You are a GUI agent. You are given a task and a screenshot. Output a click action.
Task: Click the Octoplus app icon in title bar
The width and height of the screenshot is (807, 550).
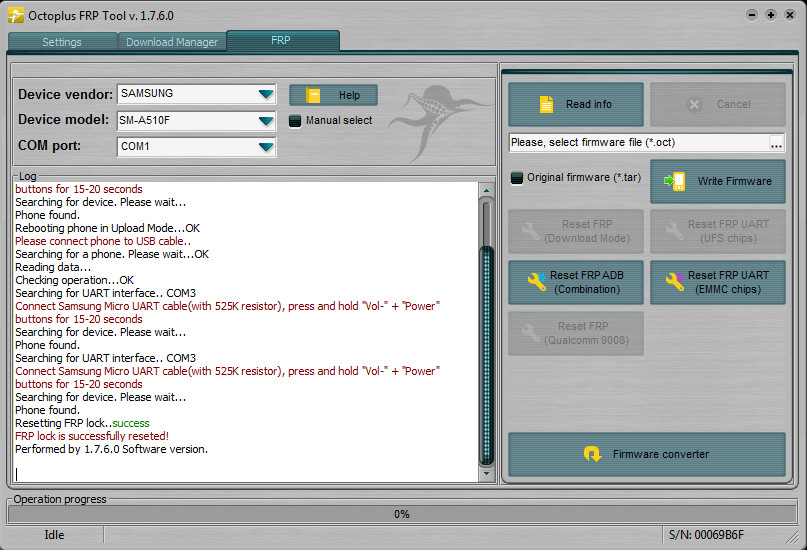[16, 15]
